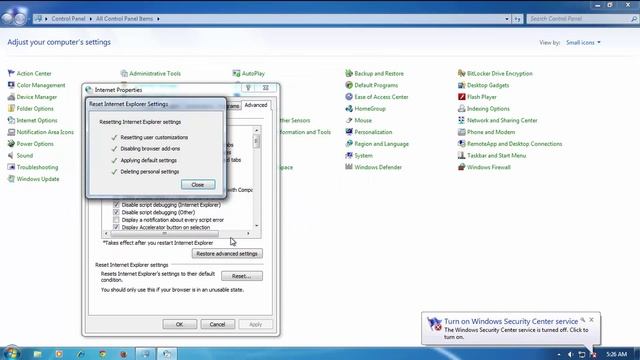
Task: Open Windows Start menu orb
Action: pyautogui.click(x=11, y=353)
